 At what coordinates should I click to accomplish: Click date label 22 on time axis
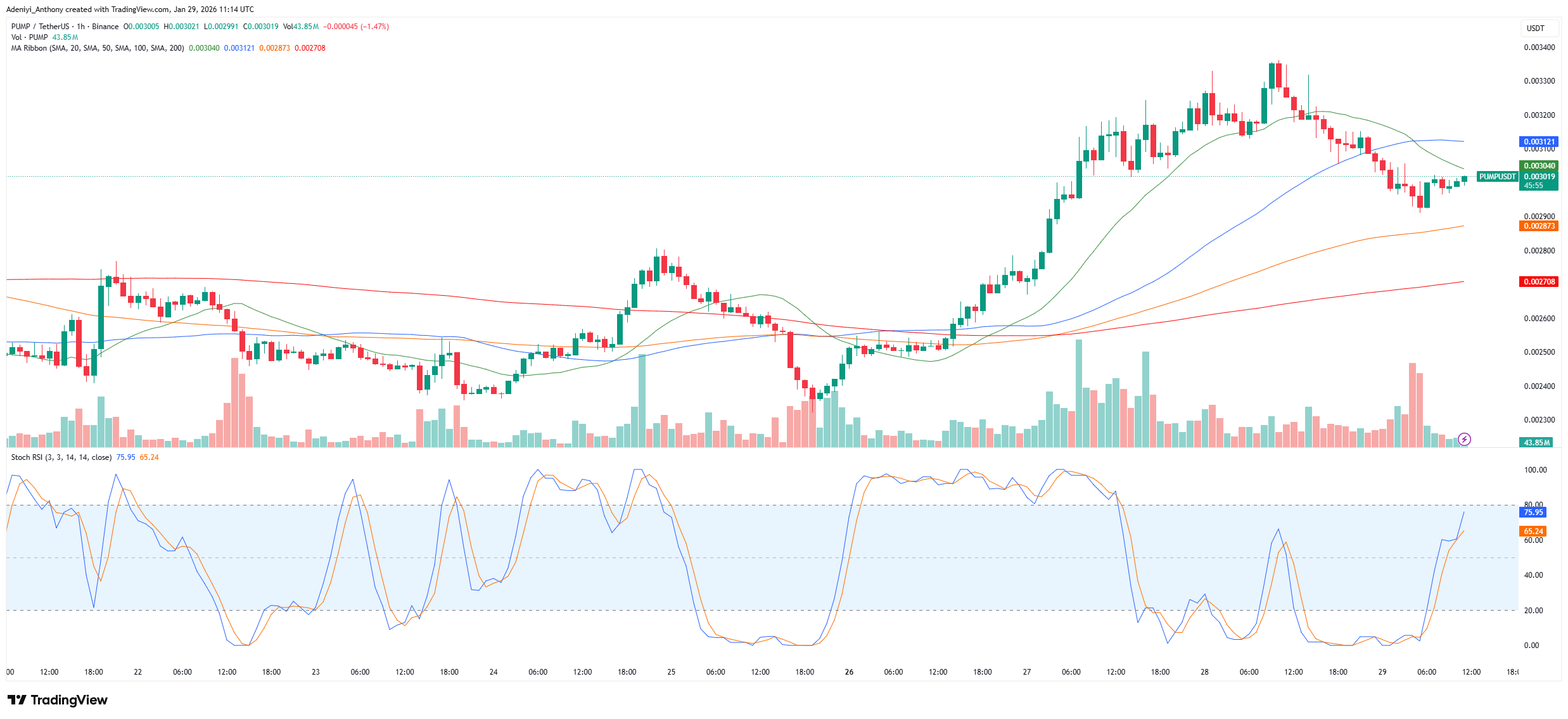click(x=138, y=672)
